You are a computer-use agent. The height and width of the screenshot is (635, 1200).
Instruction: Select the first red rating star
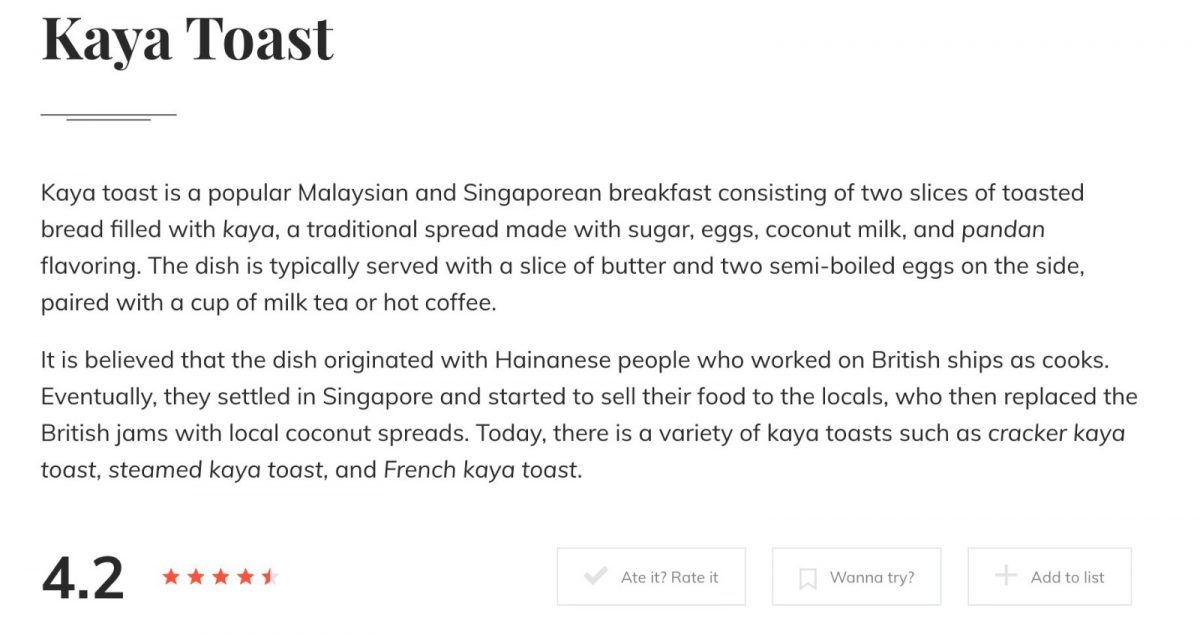point(171,576)
